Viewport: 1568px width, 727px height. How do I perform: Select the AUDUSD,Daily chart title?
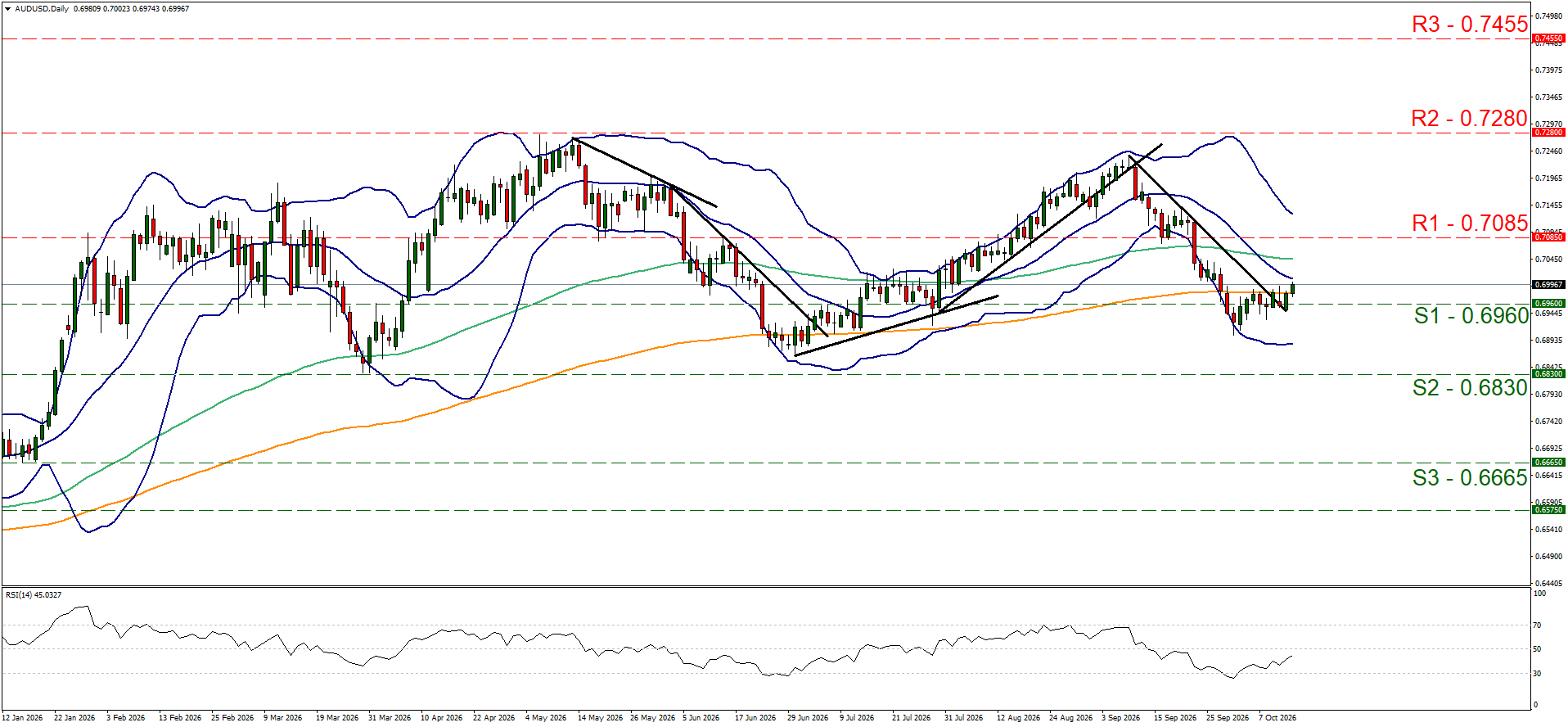[42, 9]
